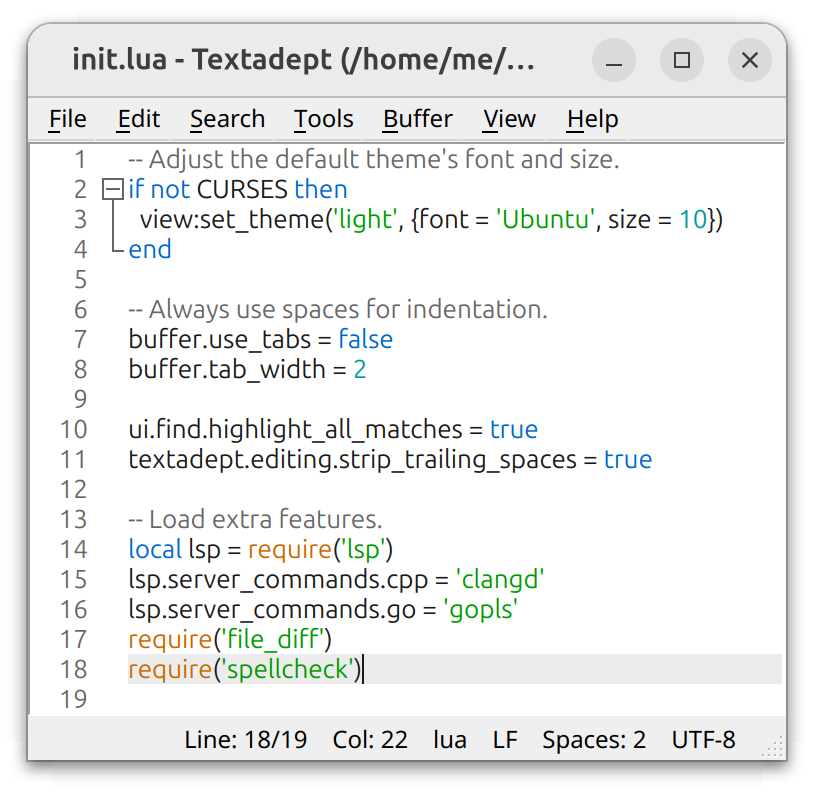The width and height of the screenshot is (814, 794).
Task: Open the Buffer menu
Action: tap(417, 119)
